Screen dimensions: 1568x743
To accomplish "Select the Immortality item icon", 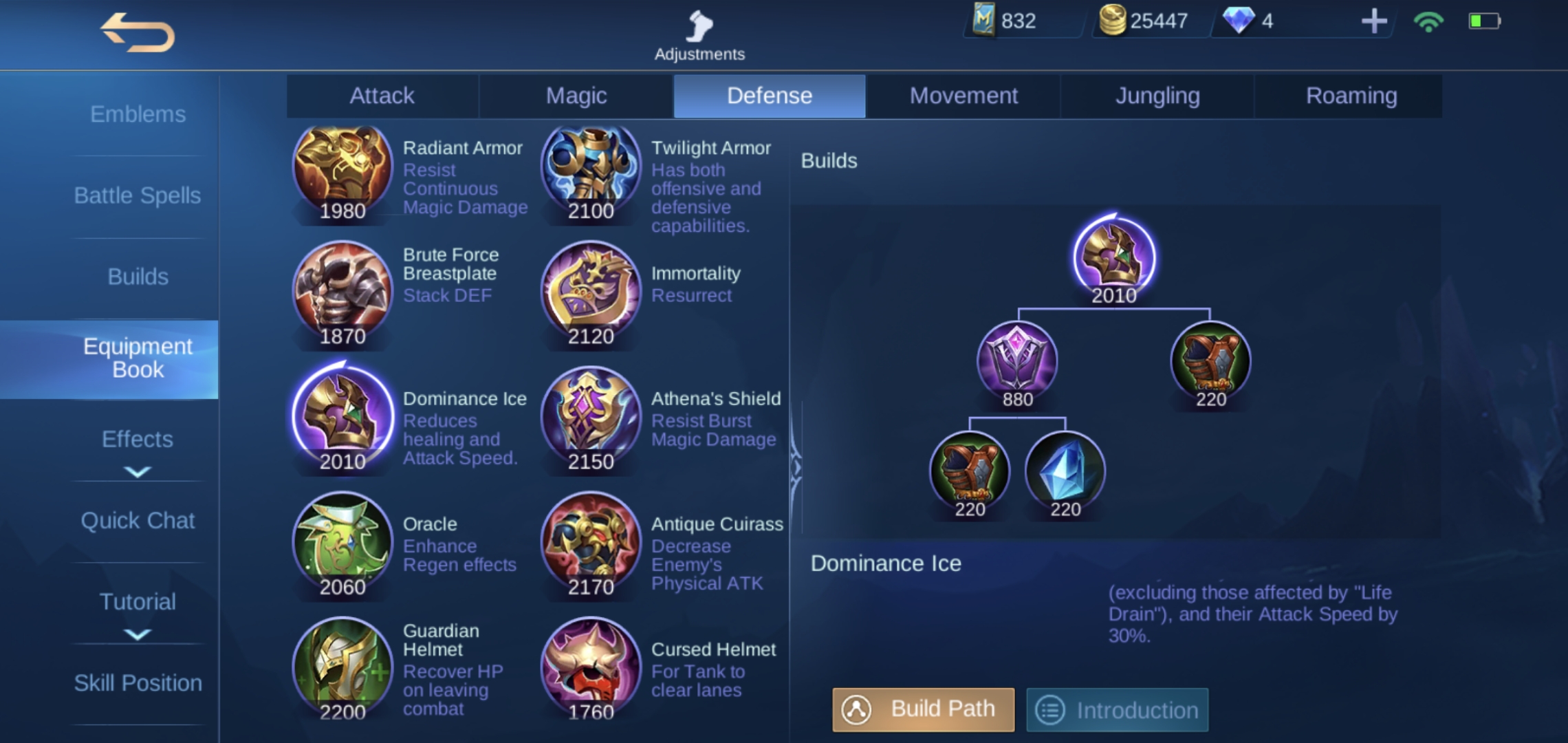I will (591, 292).
